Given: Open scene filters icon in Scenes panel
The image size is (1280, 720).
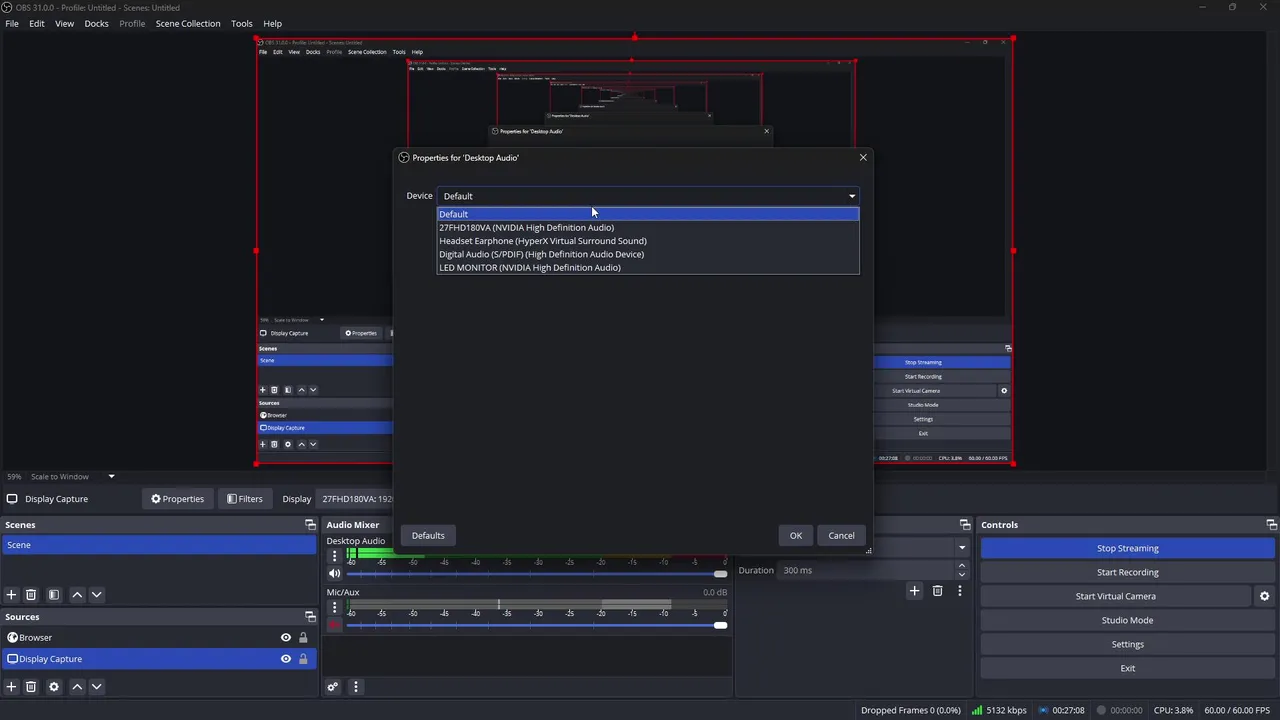Looking at the screenshot, I should coord(54,594).
